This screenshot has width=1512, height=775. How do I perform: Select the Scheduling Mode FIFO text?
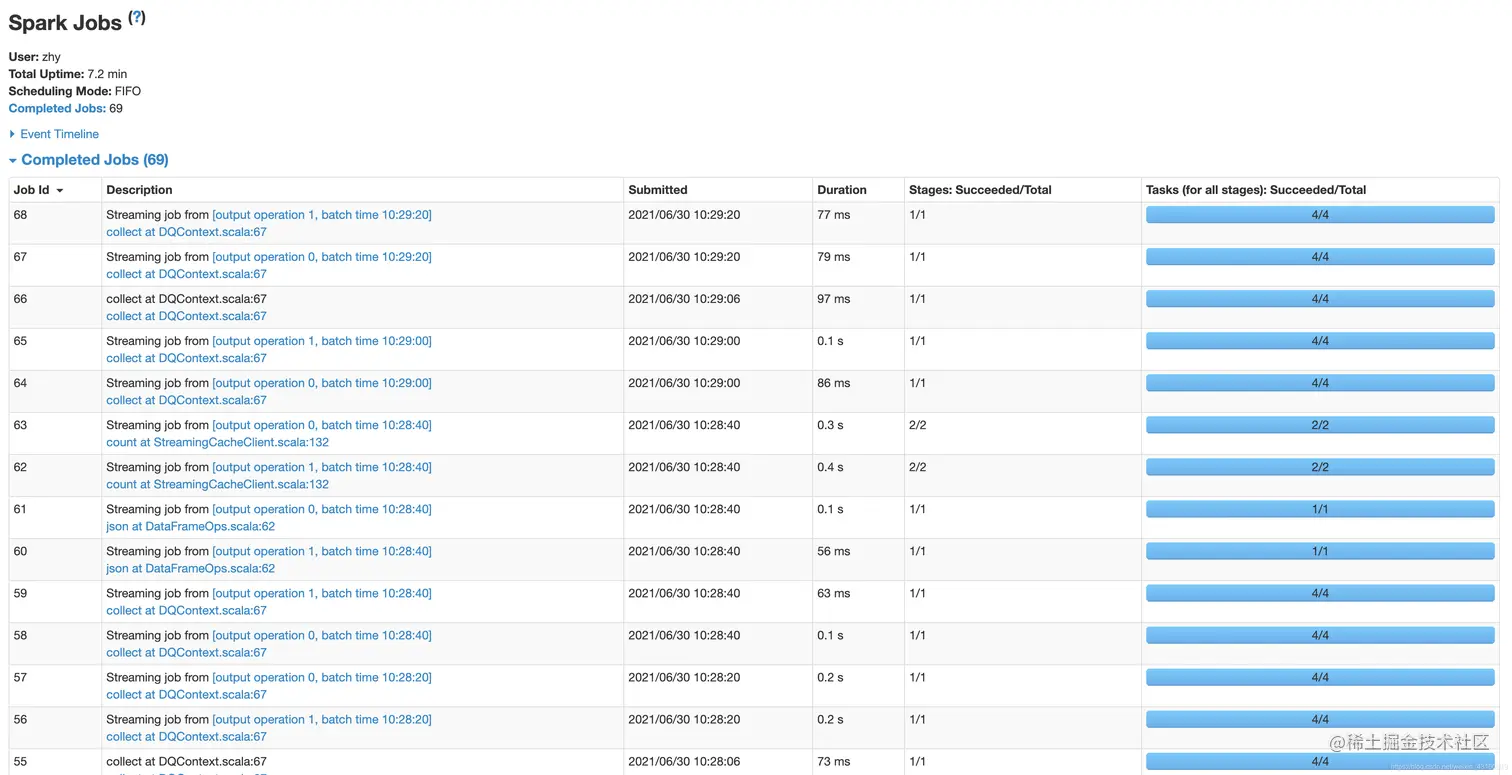tap(75, 91)
